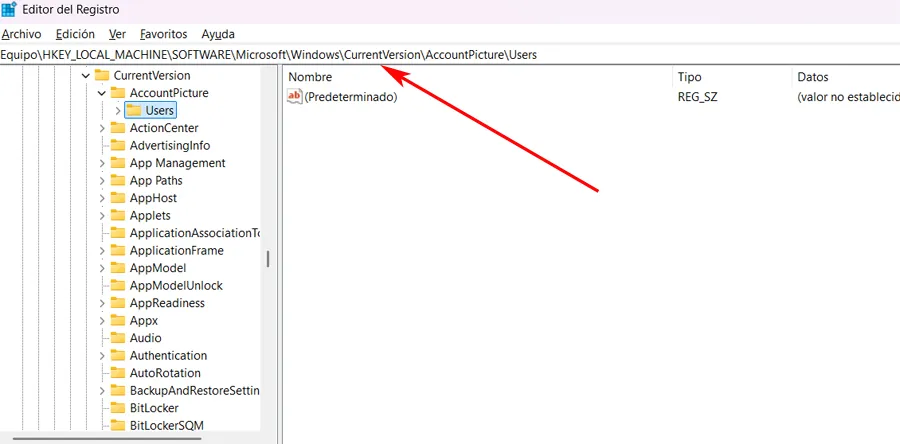Select the AdvertisingInfo key label
Viewport: 900px width, 444px height.
coord(170,146)
